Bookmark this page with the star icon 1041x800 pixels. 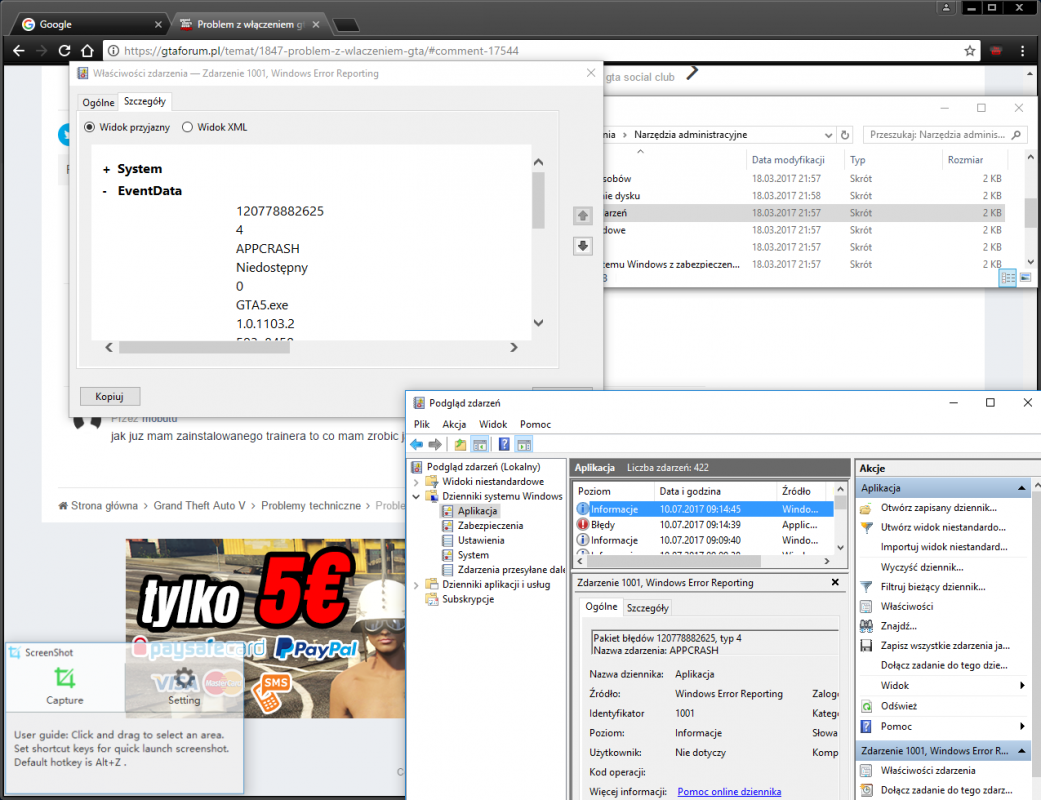(x=969, y=50)
